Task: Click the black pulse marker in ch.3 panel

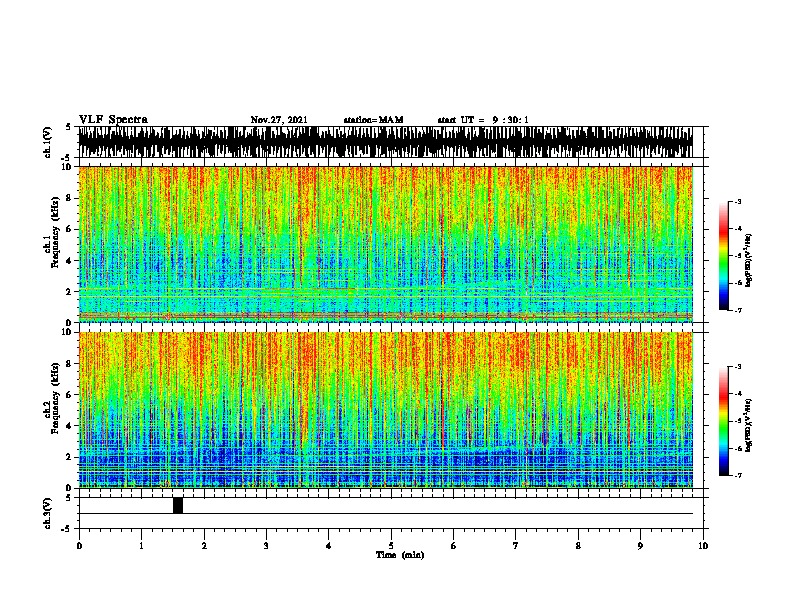Action: [x=178, y=505]
